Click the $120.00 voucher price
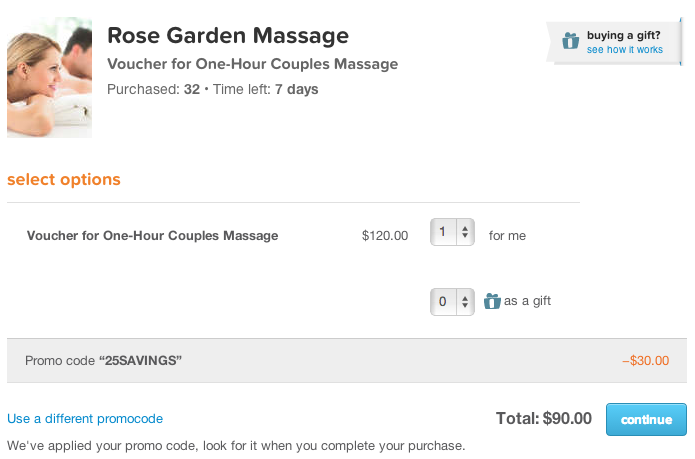 click(x=385, y=236)
